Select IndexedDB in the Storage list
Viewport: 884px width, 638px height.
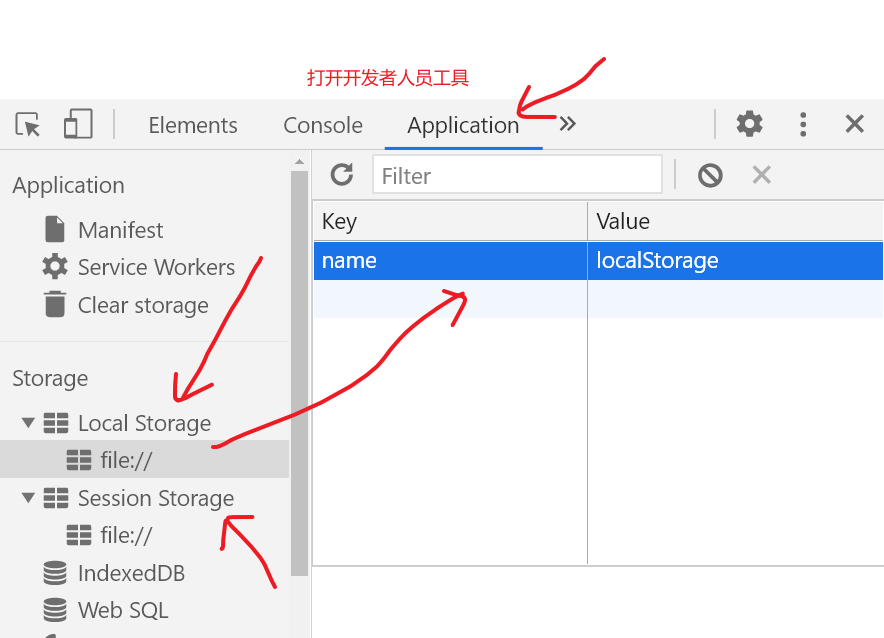coord(129,573)
